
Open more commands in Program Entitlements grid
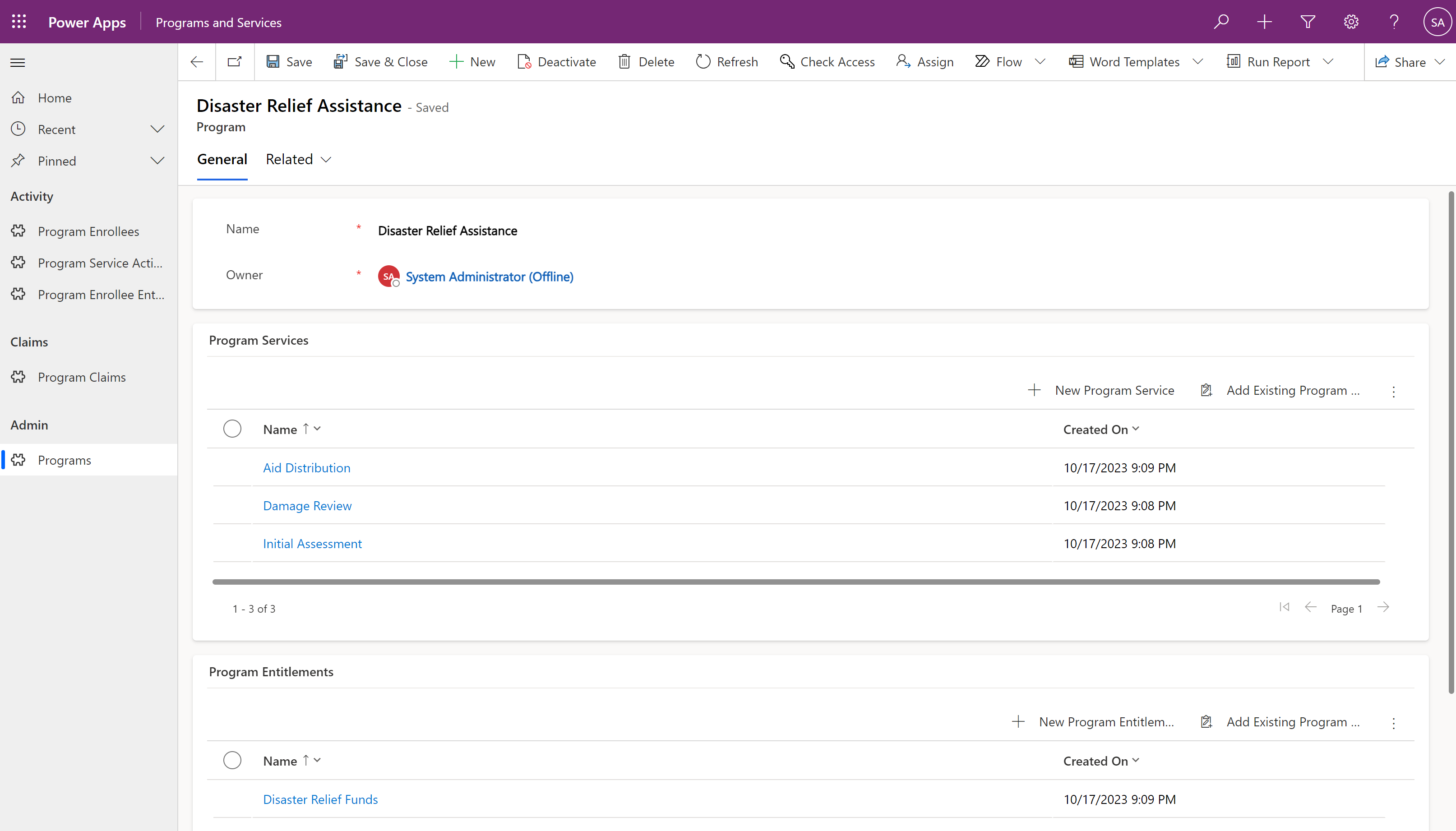point(1393,723)
